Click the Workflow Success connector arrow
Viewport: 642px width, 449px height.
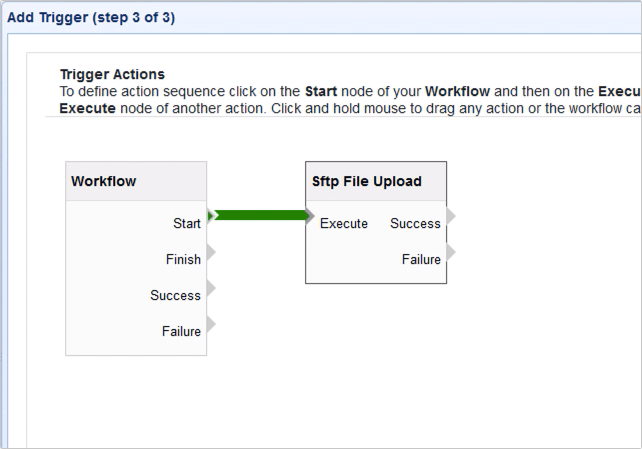(211, 289)
